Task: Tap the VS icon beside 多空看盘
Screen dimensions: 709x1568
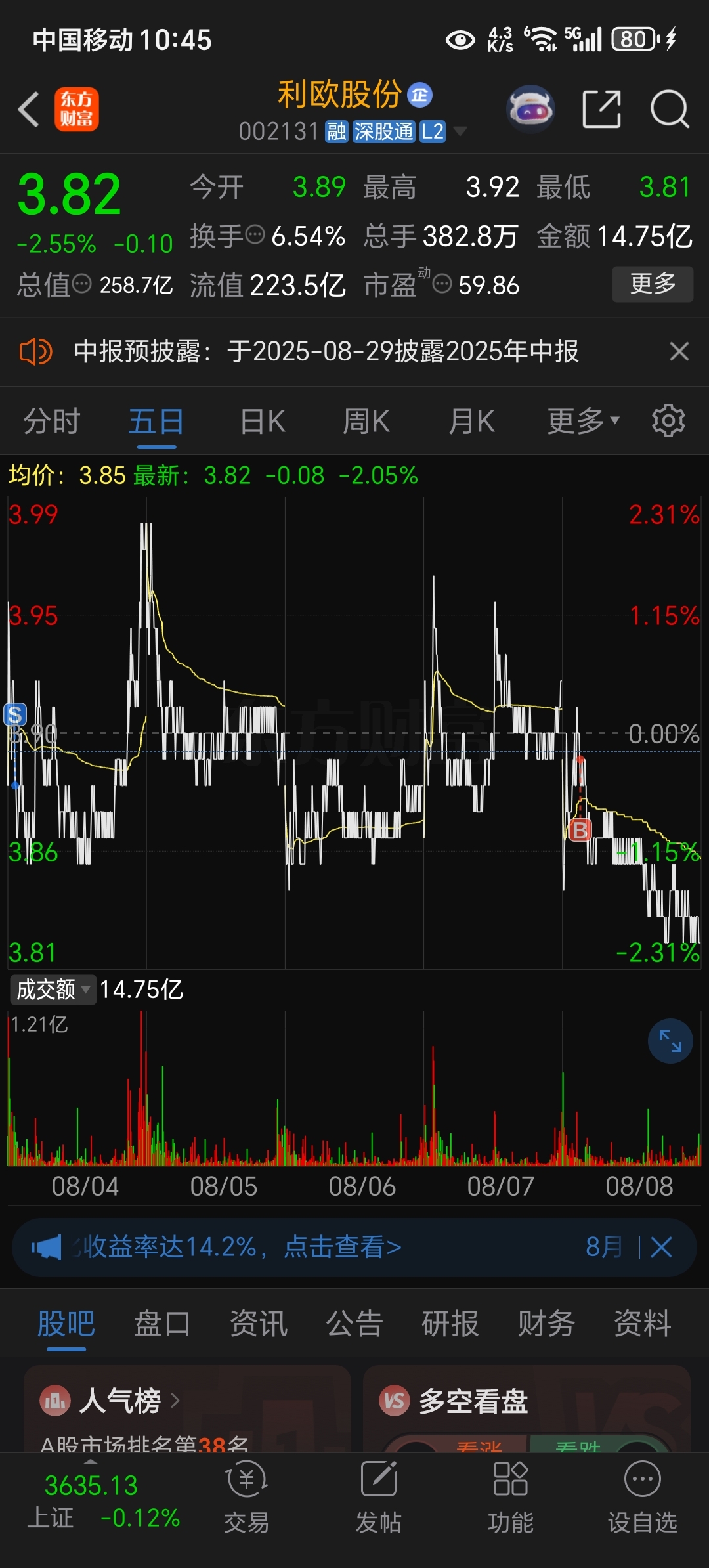Action: coord(395,1401)
